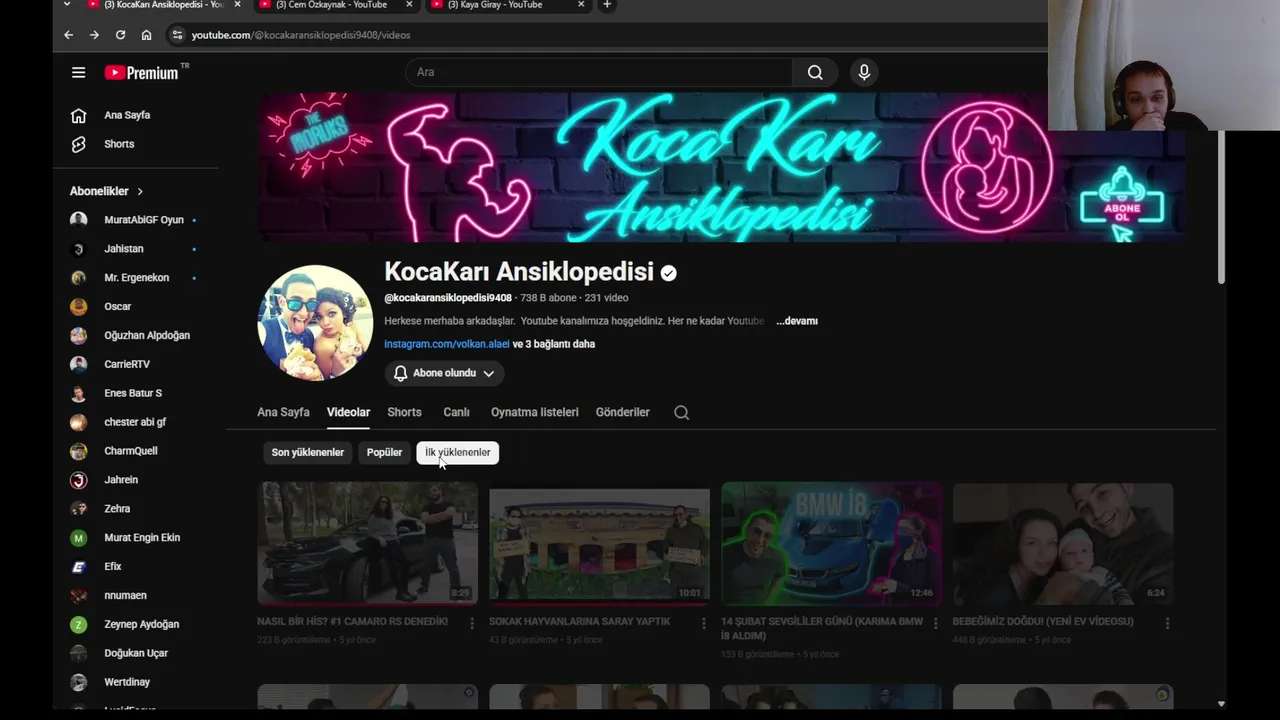Image resolution: width=1280 pixels, height=720 pixels.
Task: Open Oscar subscription avatar
Action: (x=78, y=306)
